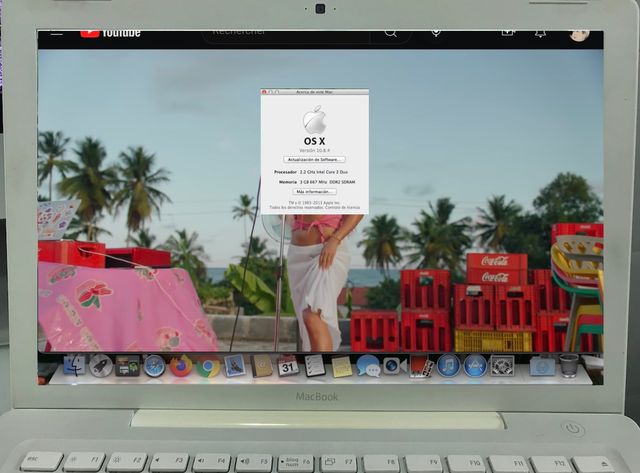Launch Safari compass icon
The width and height of the screenshot is (640, 473).
coord(154,366)
